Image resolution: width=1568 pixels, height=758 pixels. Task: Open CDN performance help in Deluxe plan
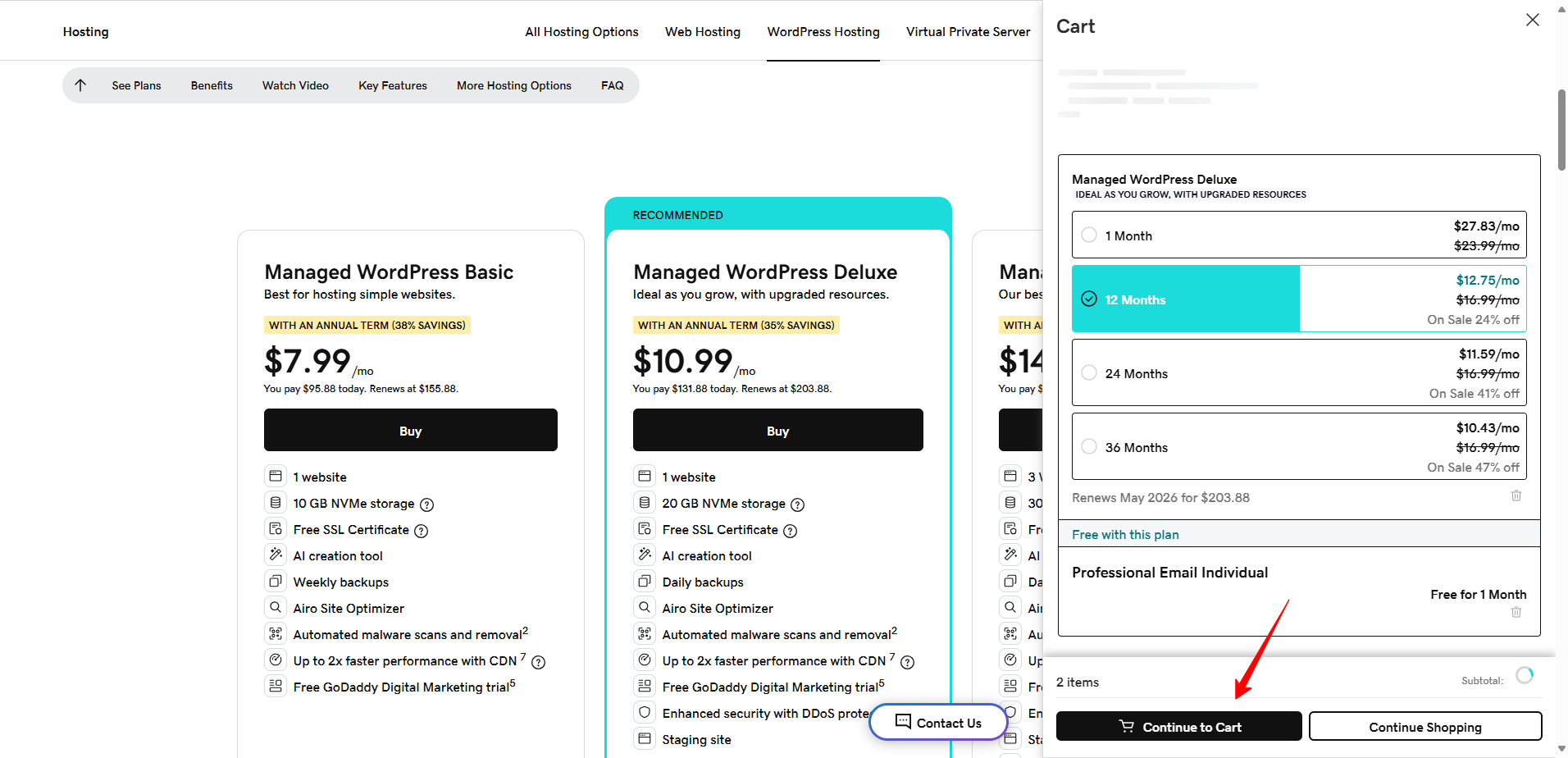pos(908,662)
